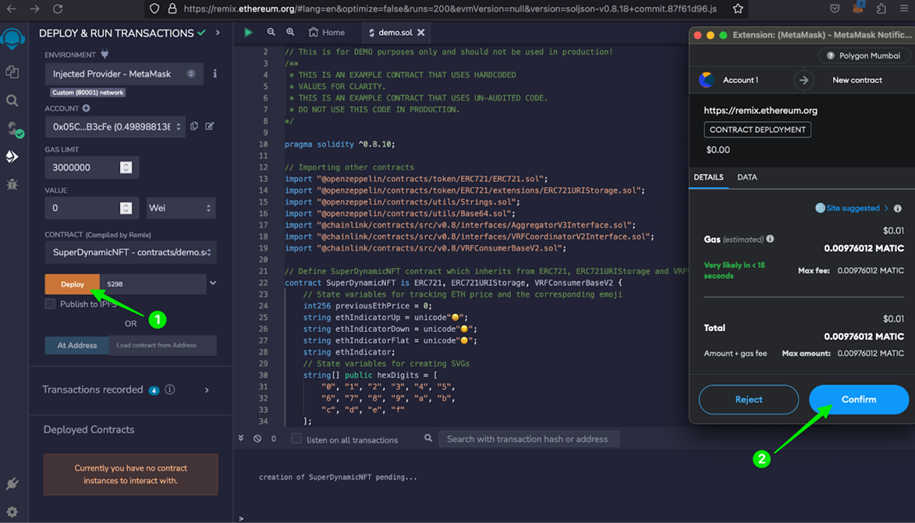Clear the terminal console icon
This screenshot has width=915, height=523.
coord(257,438)
